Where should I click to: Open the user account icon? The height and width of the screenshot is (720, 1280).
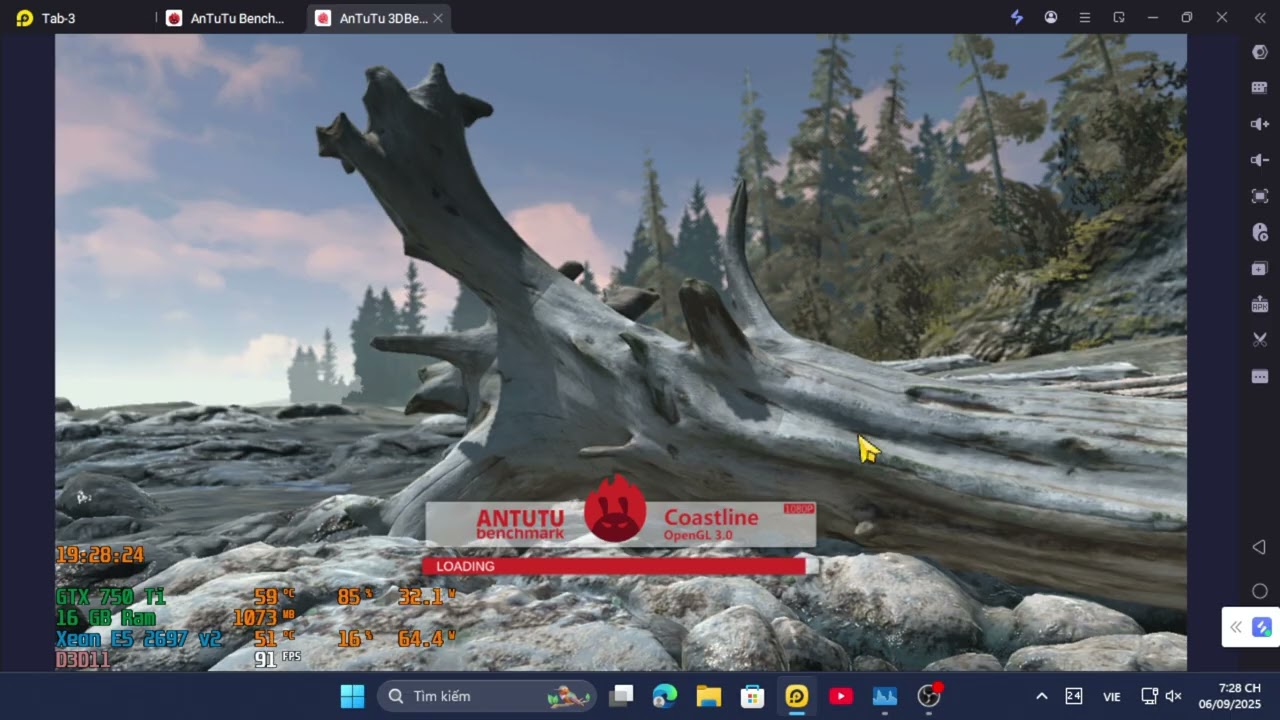[1051, 17]
